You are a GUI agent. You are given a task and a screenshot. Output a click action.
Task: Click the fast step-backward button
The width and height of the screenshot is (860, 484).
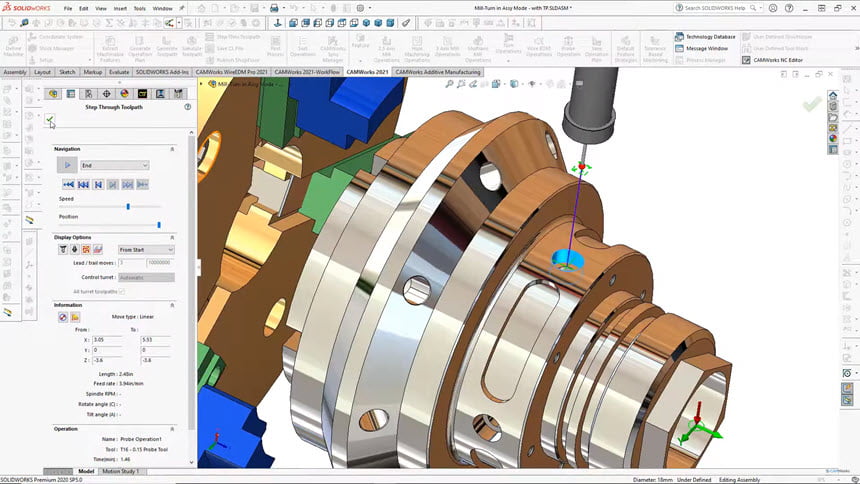click(83, 185)
